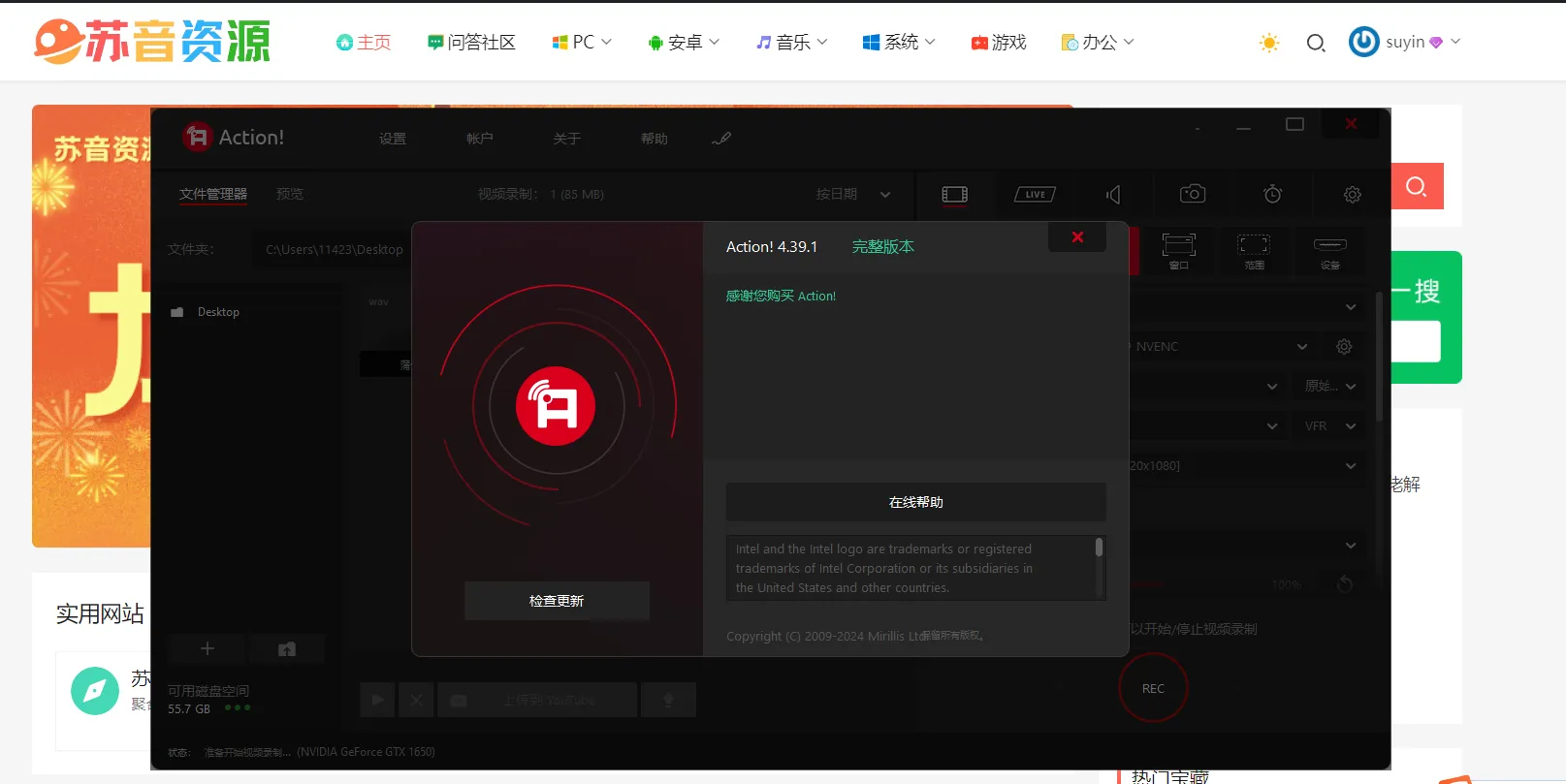Click the C:\Users\11423\Desktop folder path field
This screenshot has width=1566, height=784.
tap(335, 250)
